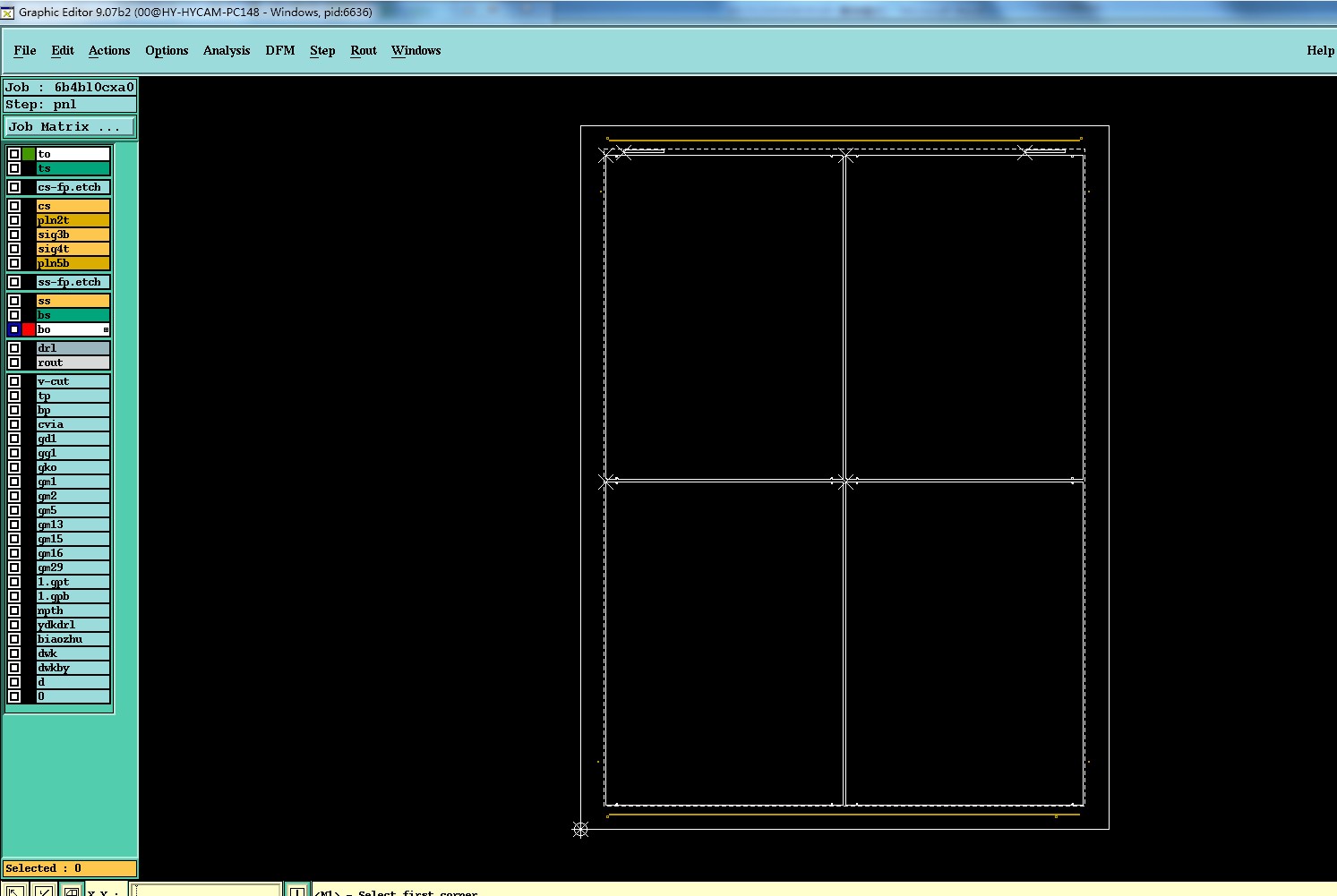
Task: Open the File menu
Action: [25, 50]
